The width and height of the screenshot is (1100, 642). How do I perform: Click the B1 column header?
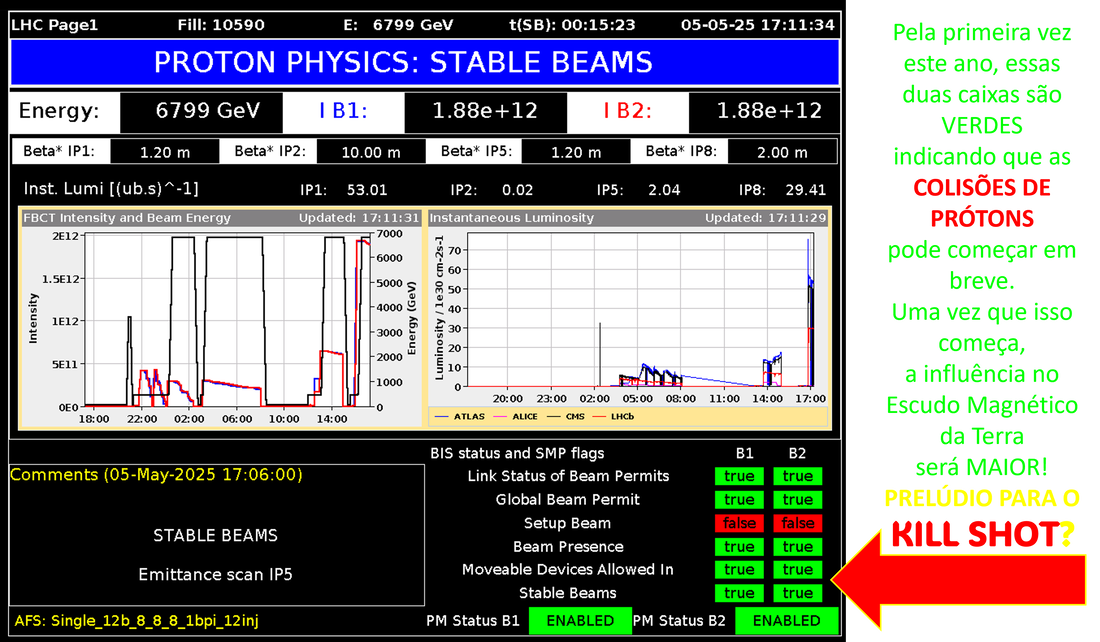[744, 453]
